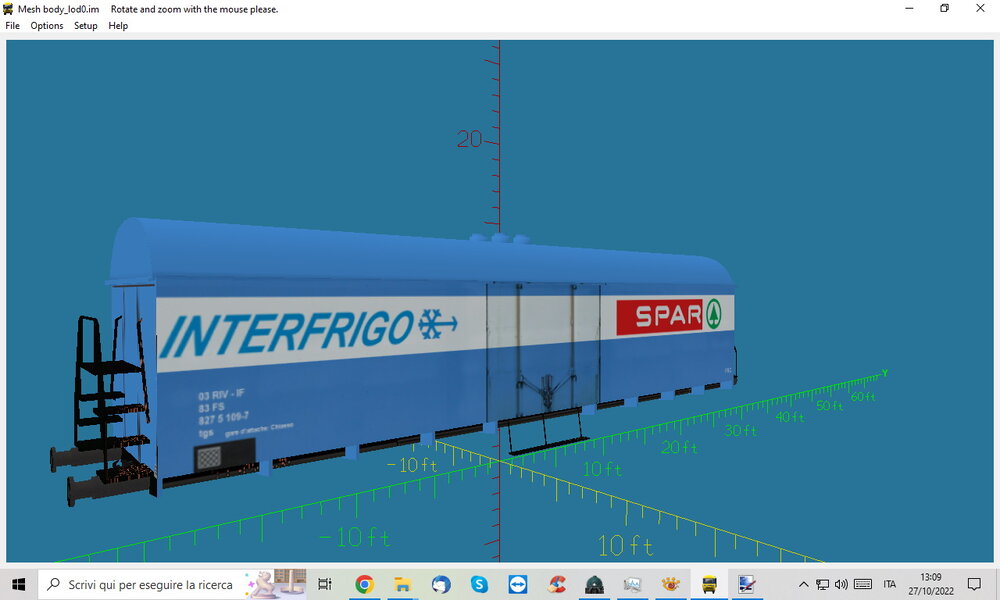Open the Setup menu

pos(85,26)
